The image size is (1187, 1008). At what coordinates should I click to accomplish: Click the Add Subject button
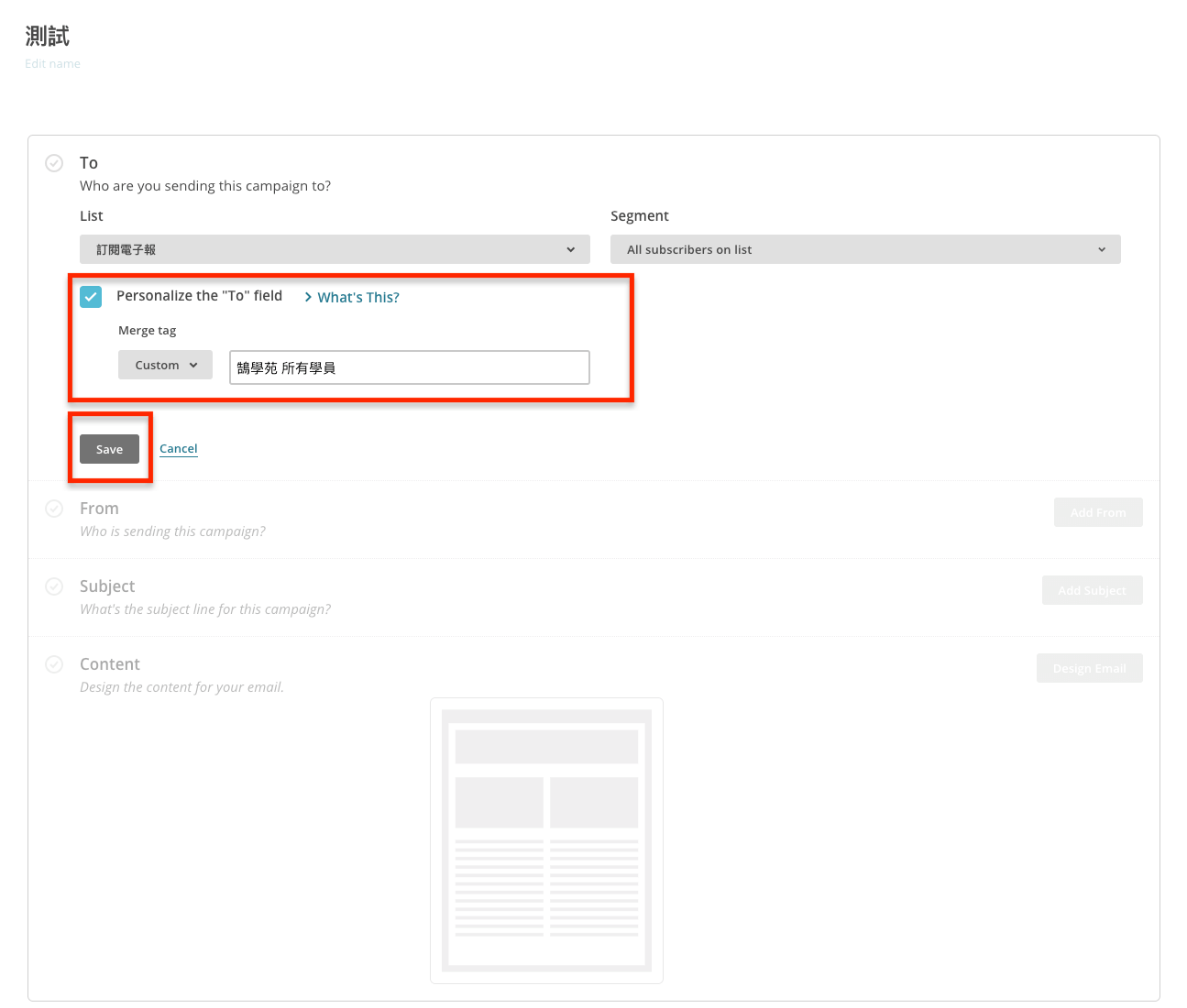click(1092, 590)
